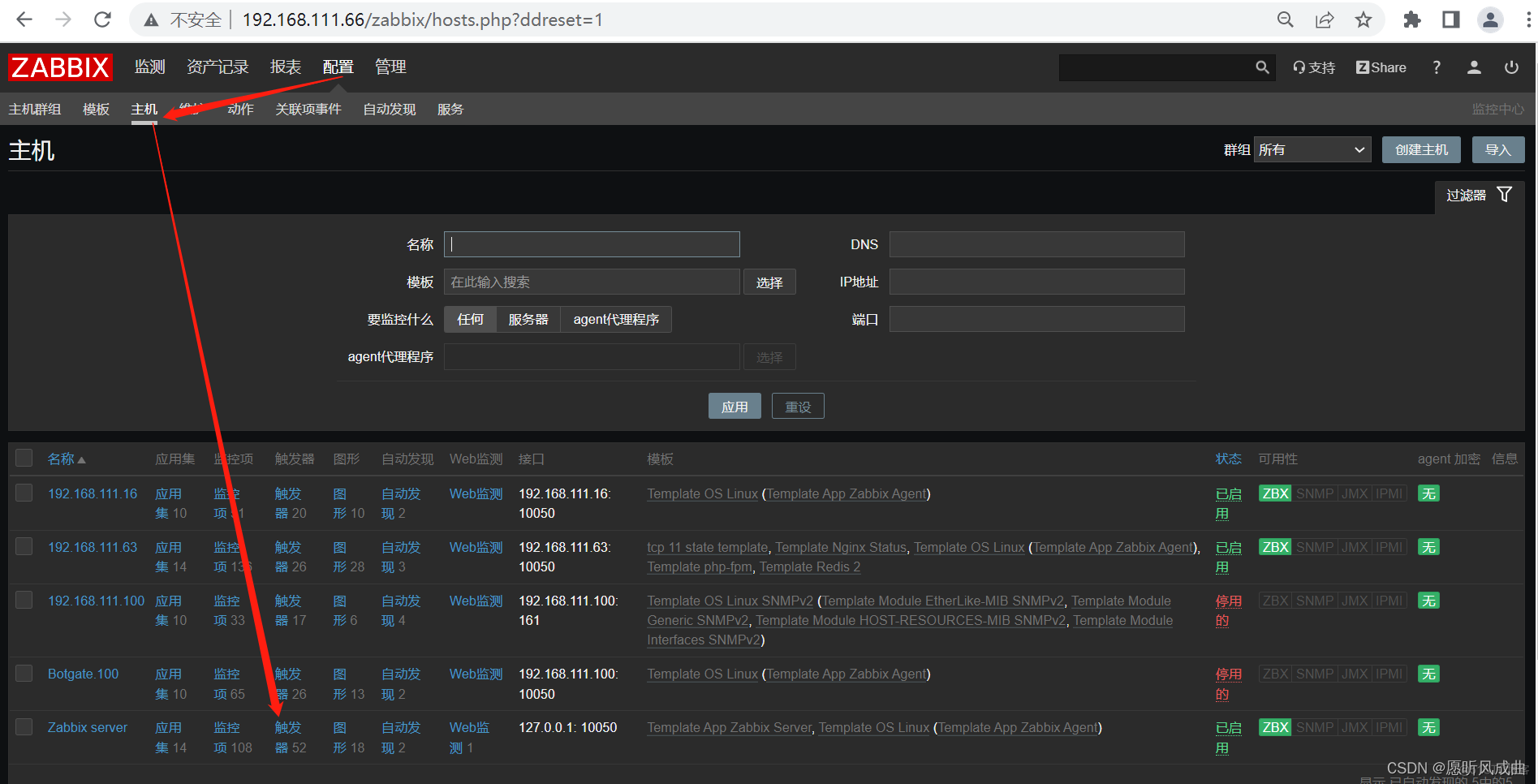
Task: Click the share page icon in address bar
Action: [x=1325, y=19]
